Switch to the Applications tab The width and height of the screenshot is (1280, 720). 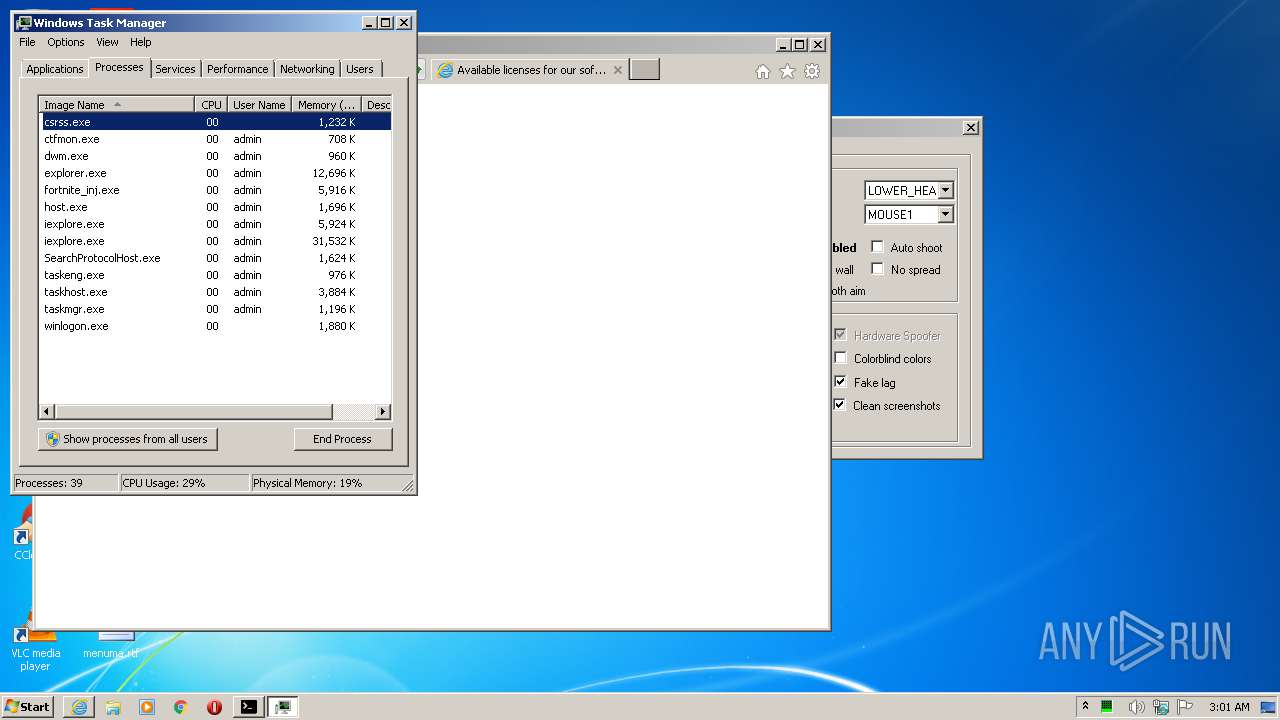point(54,69)
